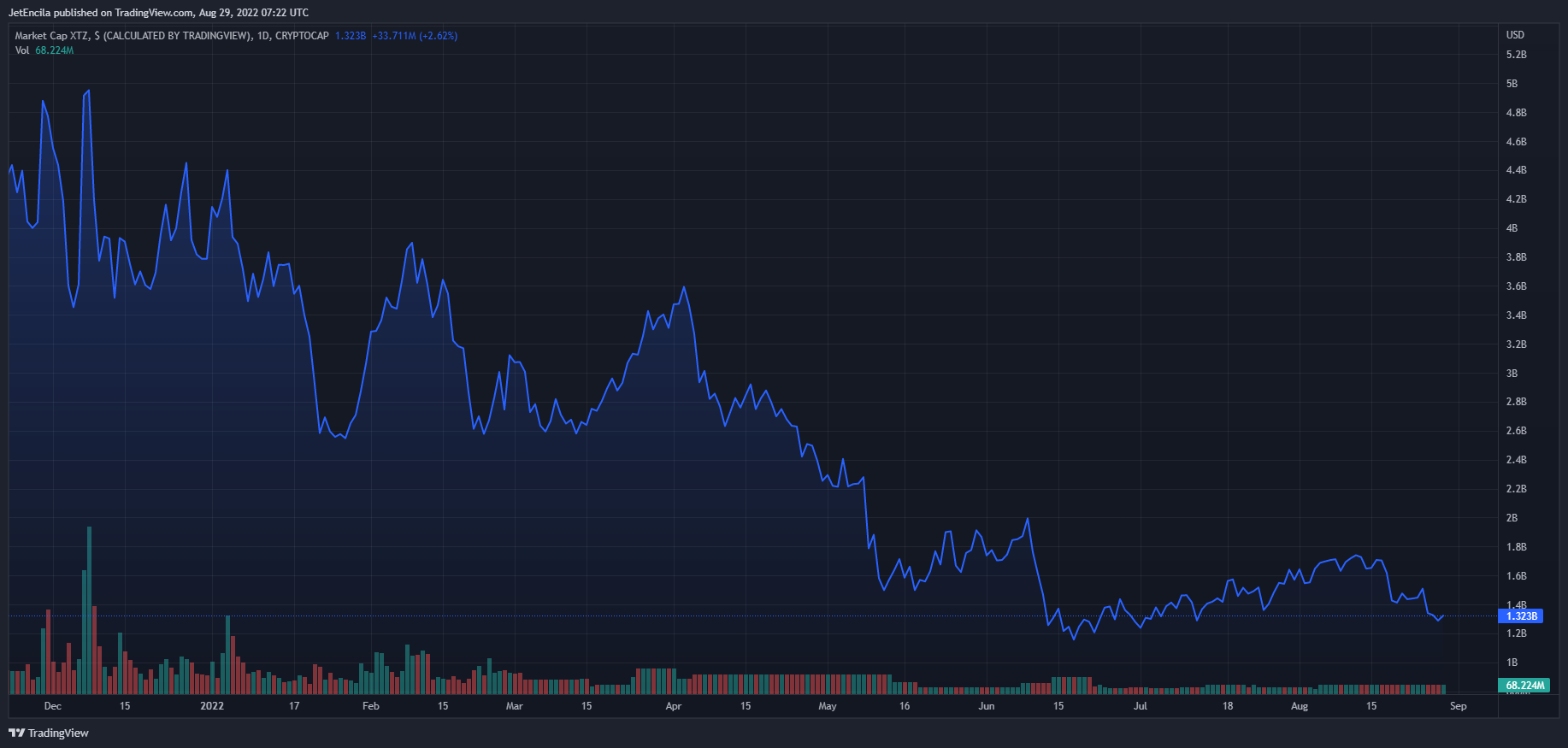Click the '18' date label in July
The width and height of the screenshot is (1568, 748).
pyautogui.click(x=1228, y=706)
